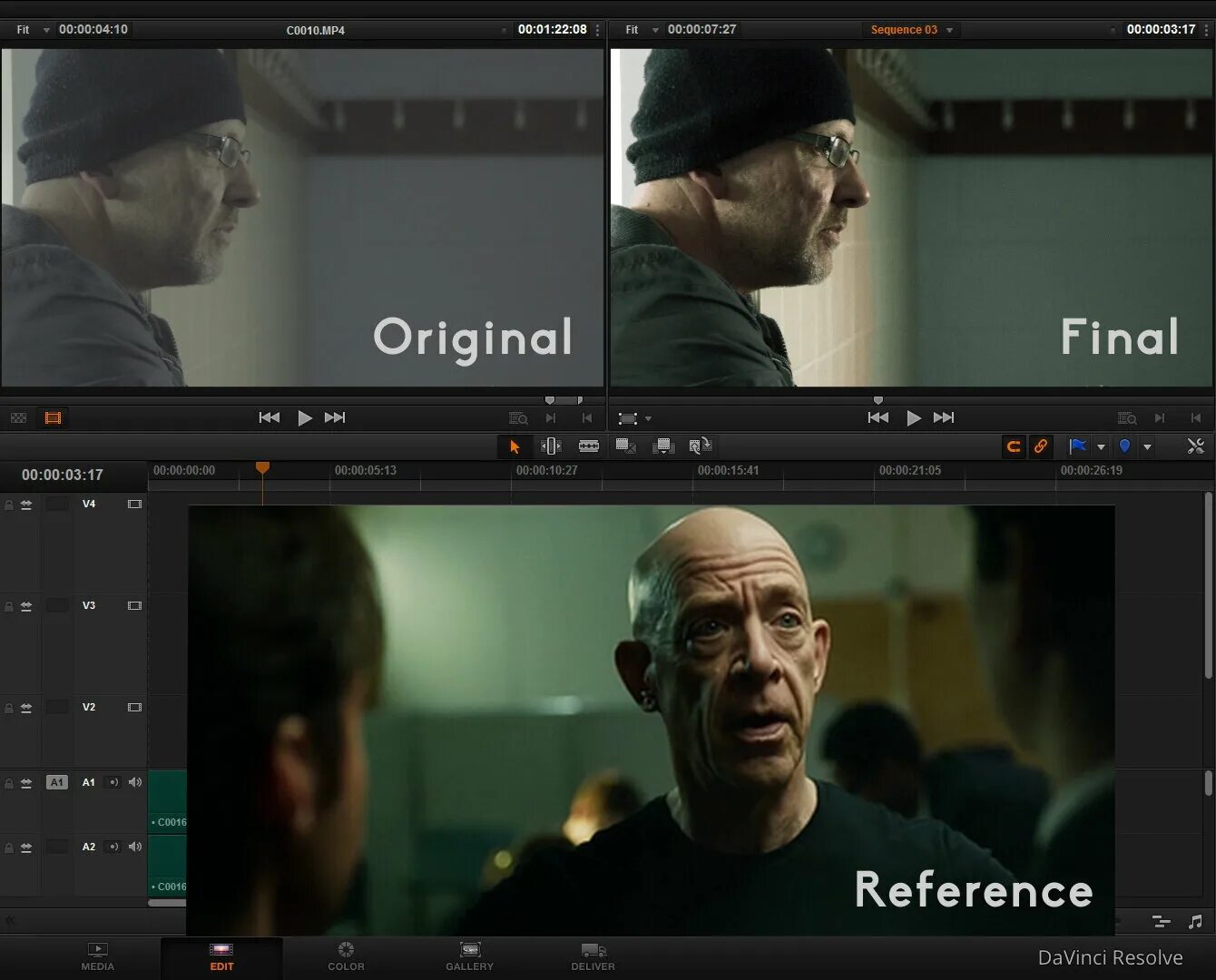Image resolution: width=1216 pixels, height=980 pixels.
Task: Select the normal selection arrow tool
Action: pos(515,446)
